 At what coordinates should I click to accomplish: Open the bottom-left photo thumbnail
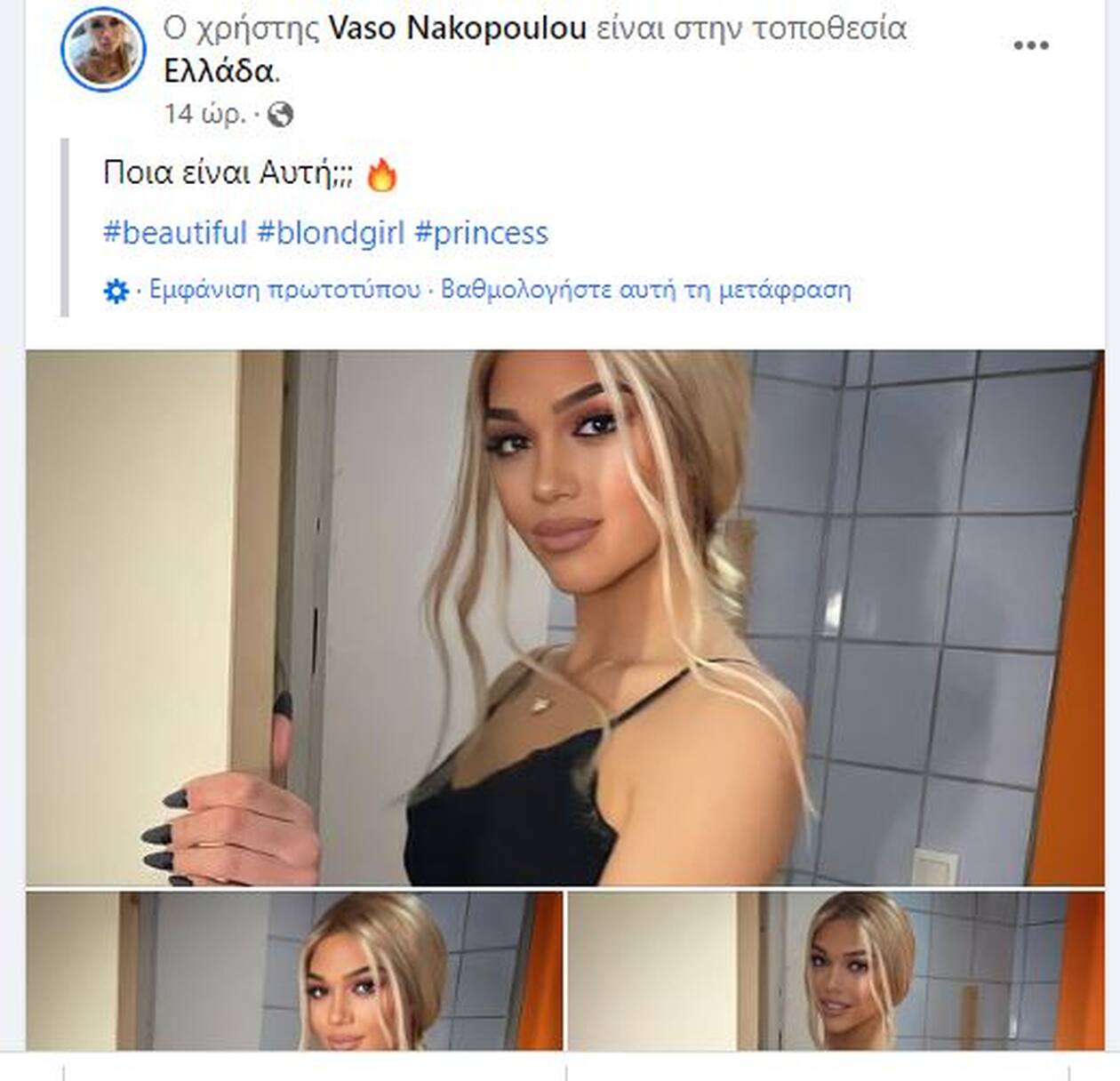pyautogui.click(x=294, y=971)
